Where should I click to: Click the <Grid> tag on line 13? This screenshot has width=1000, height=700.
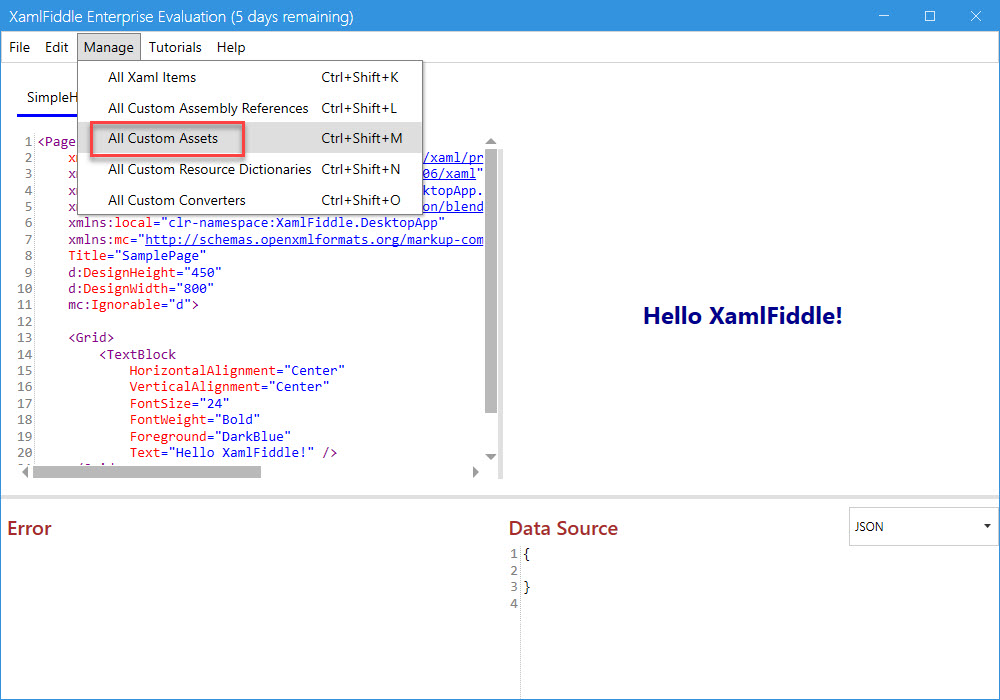pyautogui.click(x=91, y=338)
